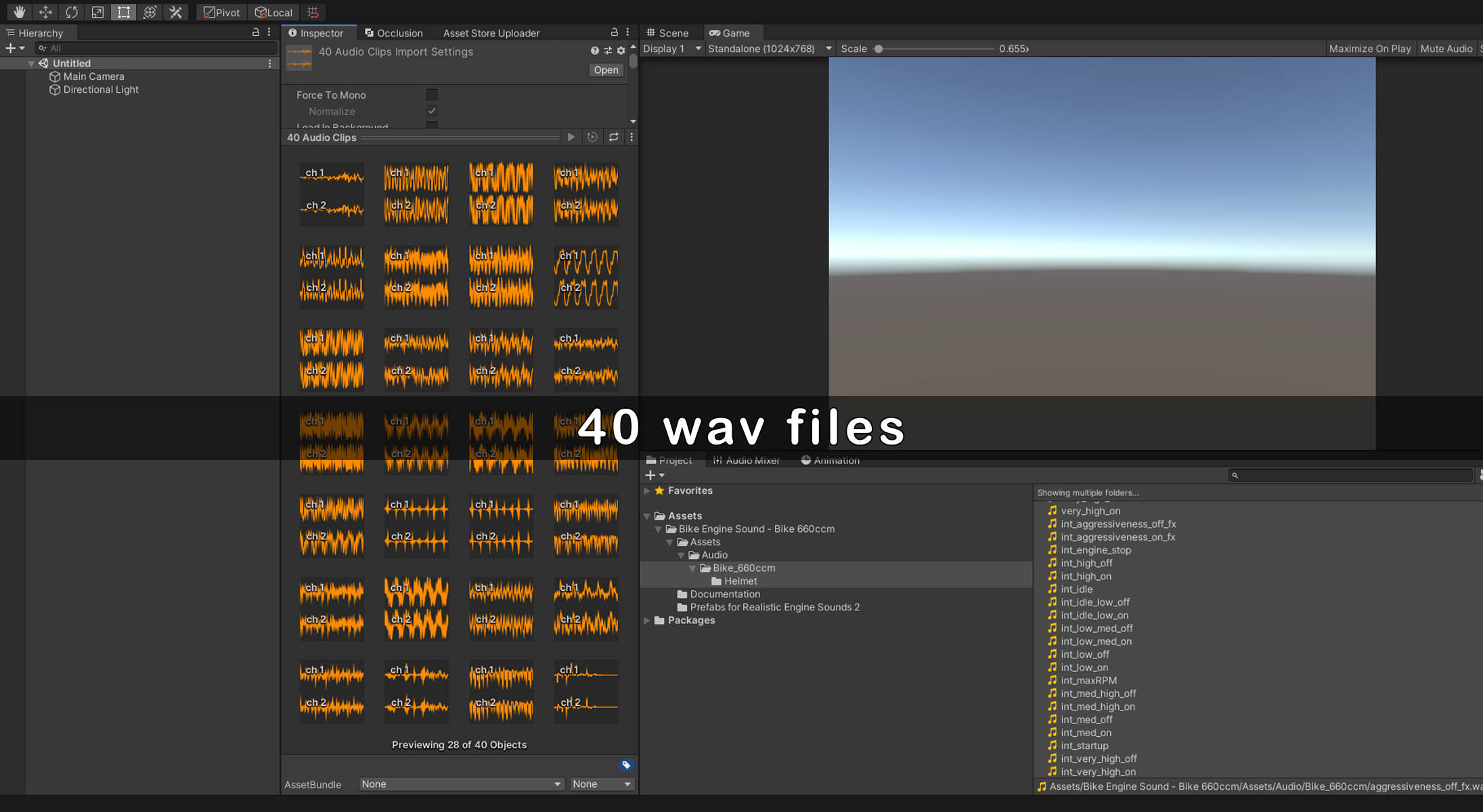
Task: Click the Open button in Inspector
Action: (606, 70)
